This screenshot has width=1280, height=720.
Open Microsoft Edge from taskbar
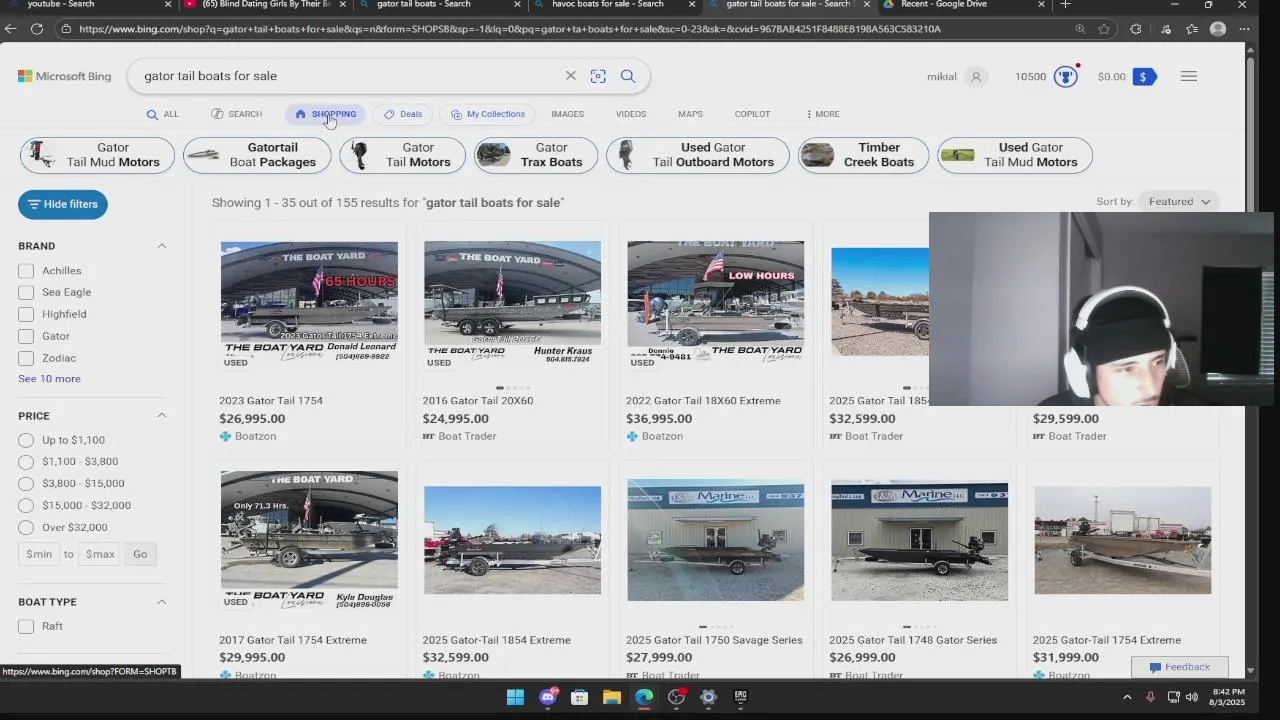(644, 697)
